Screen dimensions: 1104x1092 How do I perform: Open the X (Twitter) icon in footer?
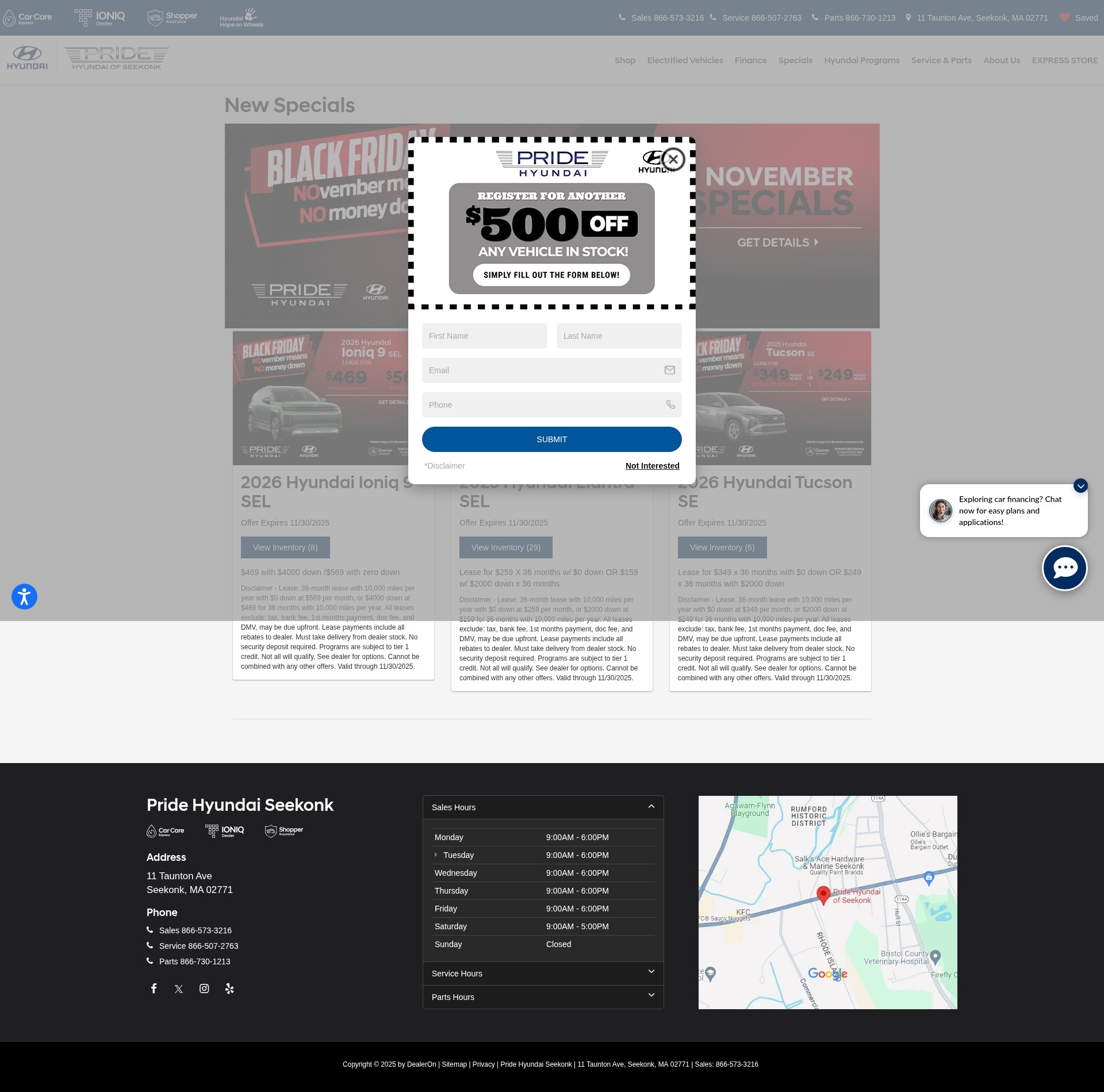click(x=179, y=988)
